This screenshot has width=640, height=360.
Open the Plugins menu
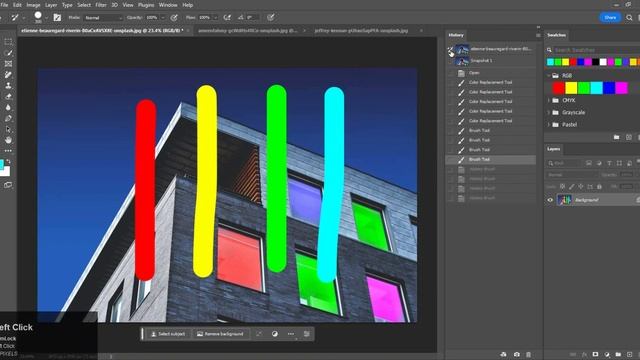pos(146,5)
